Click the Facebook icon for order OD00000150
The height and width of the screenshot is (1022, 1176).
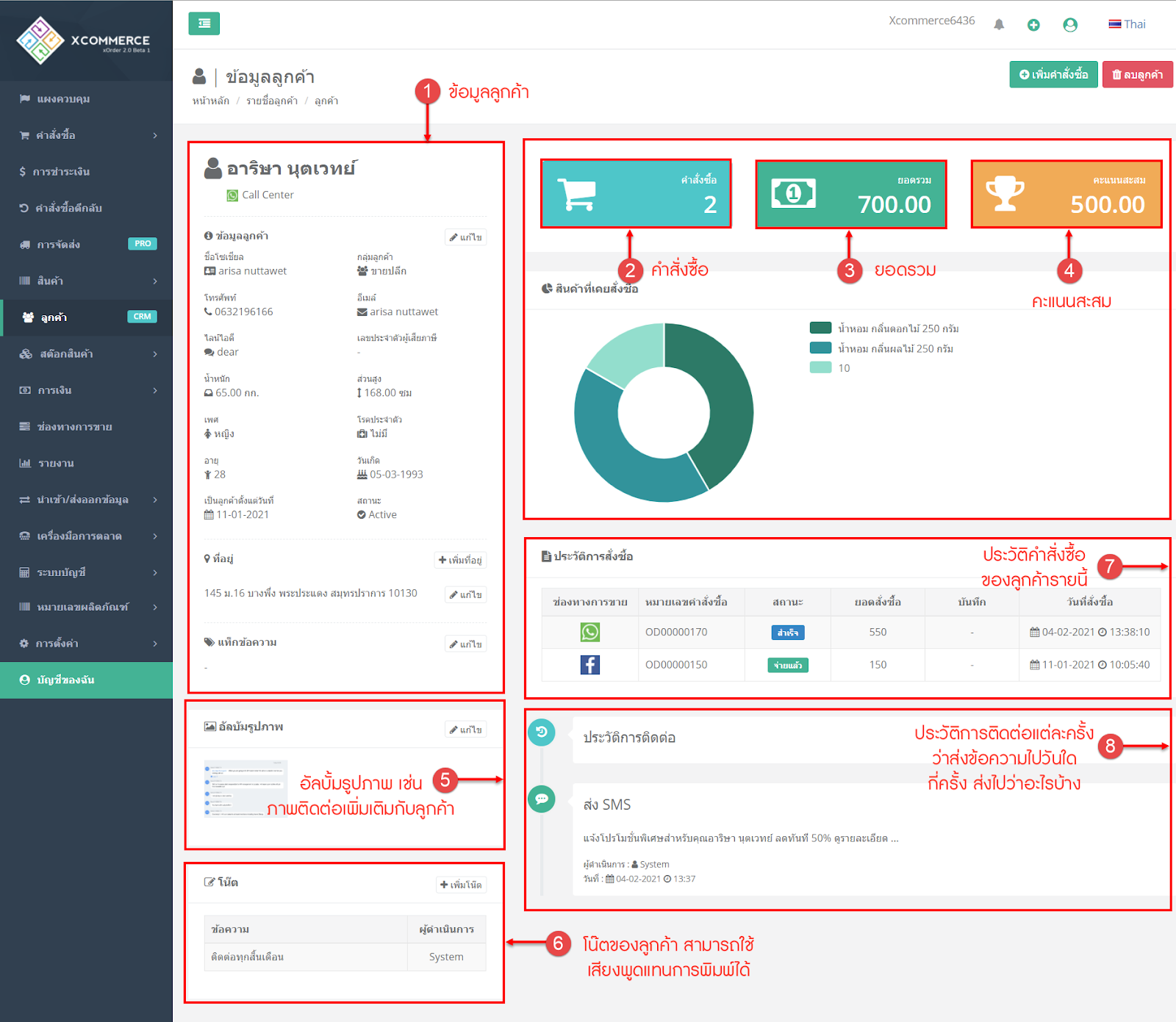click(x=589, y=664)
